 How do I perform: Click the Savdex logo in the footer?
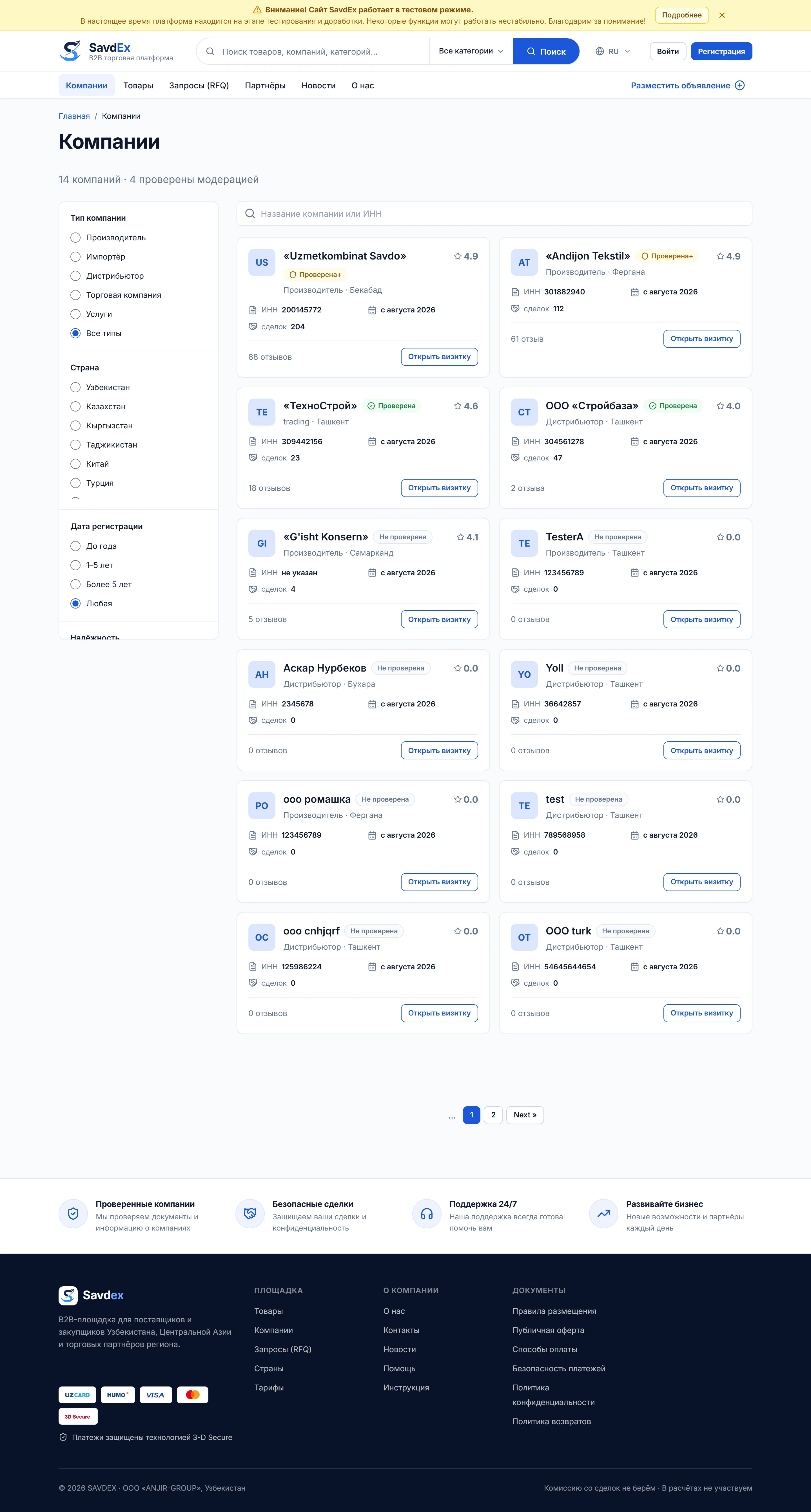[91, 1295]
